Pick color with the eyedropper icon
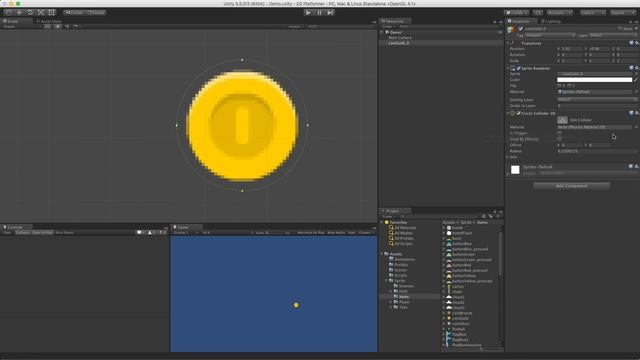The image size is (640, 360). coord(636,80)
